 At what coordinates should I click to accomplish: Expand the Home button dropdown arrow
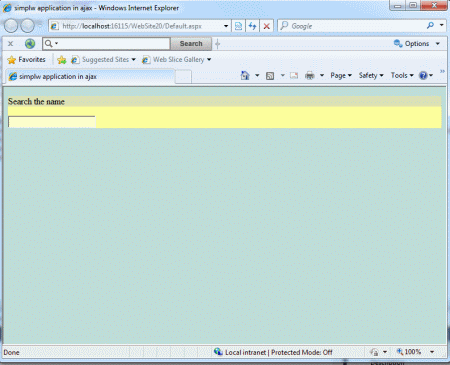[x=257, y=76]
